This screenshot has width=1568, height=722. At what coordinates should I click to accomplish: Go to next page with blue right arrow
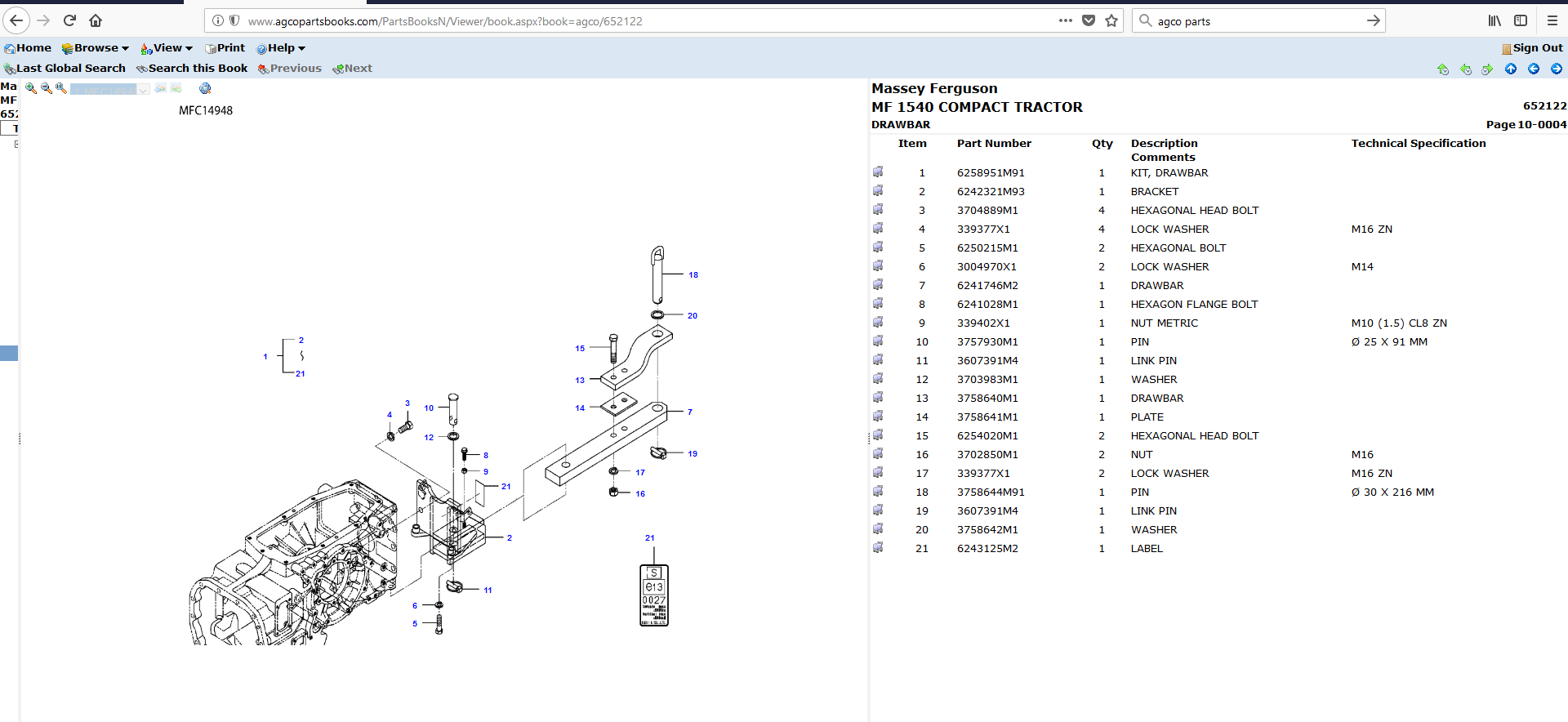(x=1557, y=69)
